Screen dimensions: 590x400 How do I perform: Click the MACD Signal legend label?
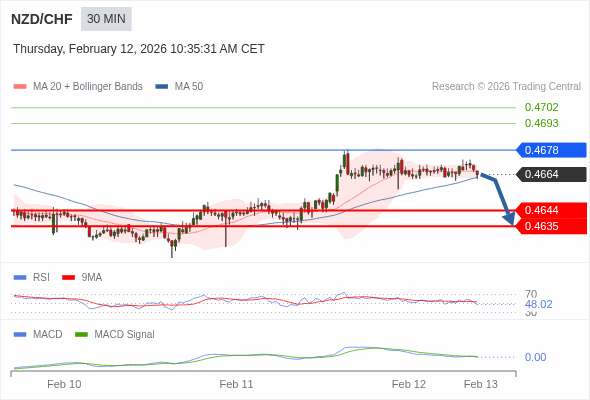pyautogui.click(x=125, y=334)
